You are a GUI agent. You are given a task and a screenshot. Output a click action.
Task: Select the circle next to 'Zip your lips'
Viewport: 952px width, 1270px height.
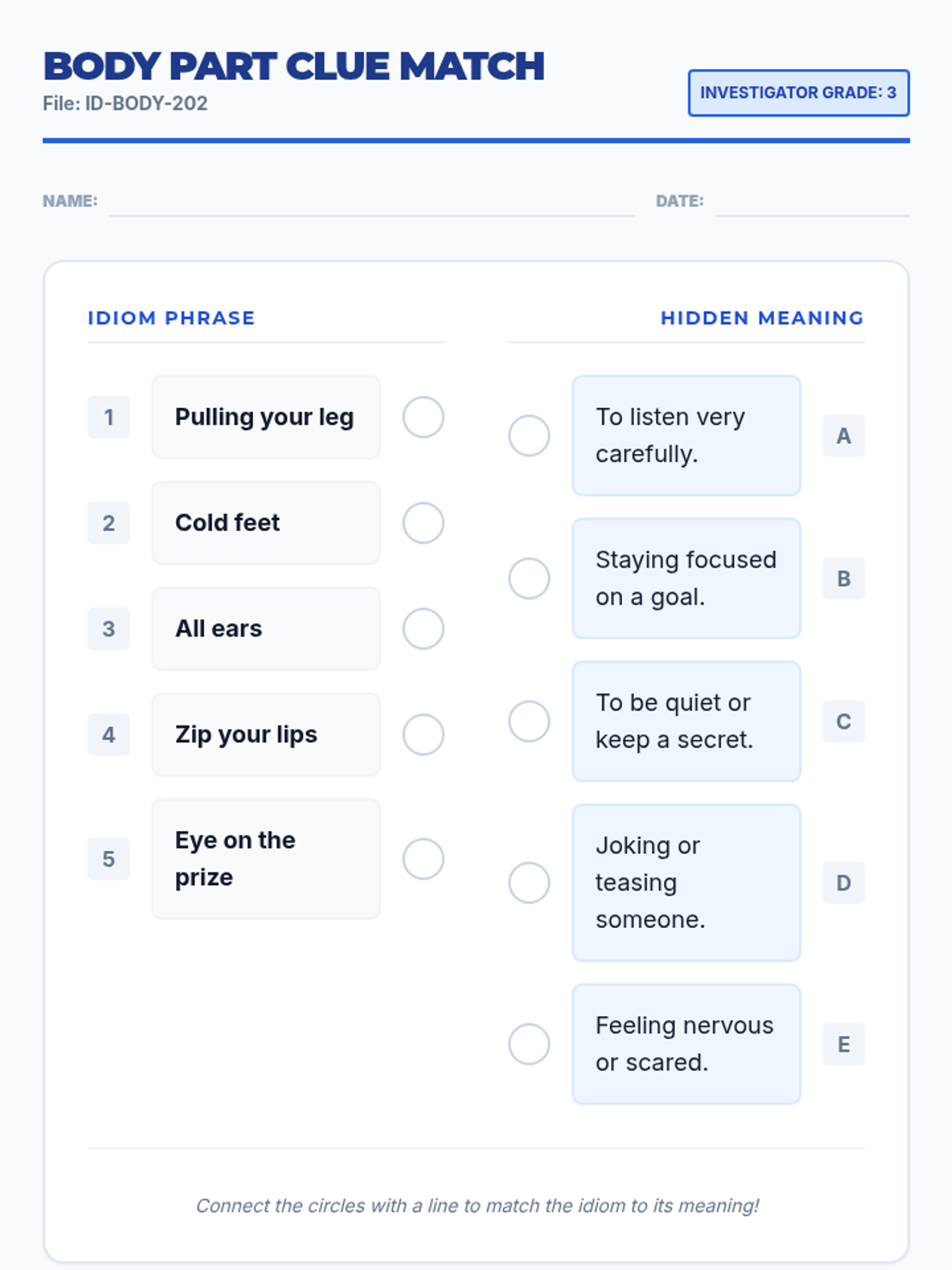(x=423, y=735)
